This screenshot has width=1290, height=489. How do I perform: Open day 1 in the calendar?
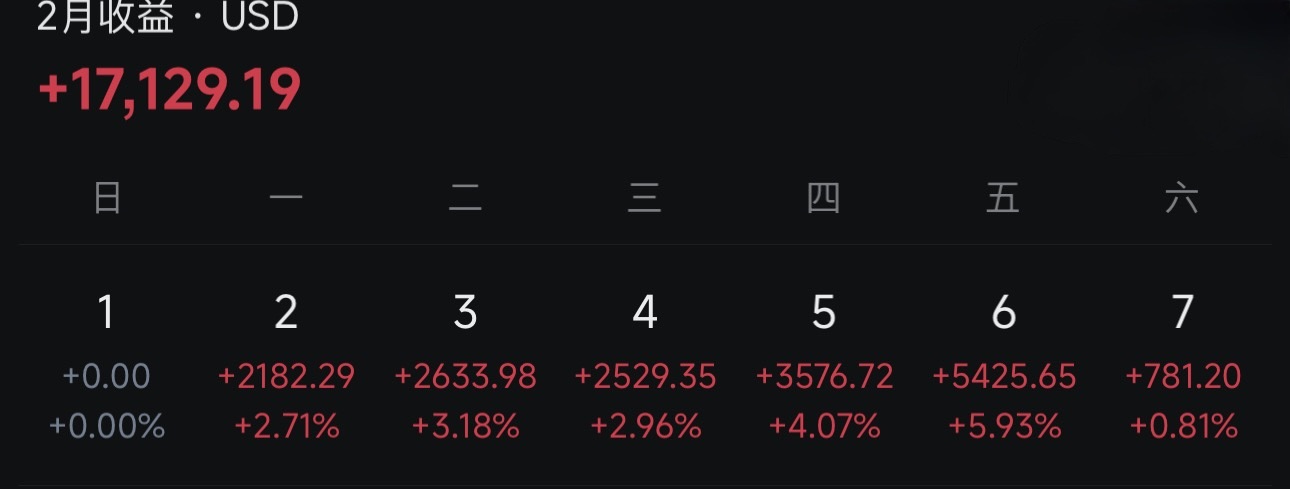[x=107, y=313]
